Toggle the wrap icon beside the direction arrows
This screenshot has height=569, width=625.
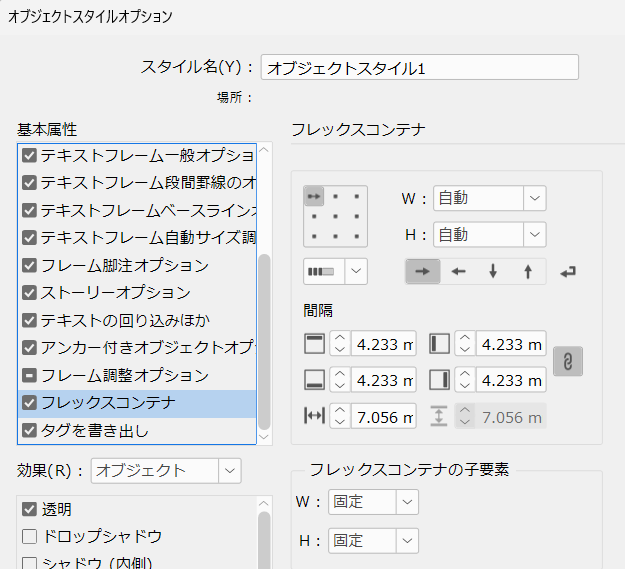[x=568, y=271]
